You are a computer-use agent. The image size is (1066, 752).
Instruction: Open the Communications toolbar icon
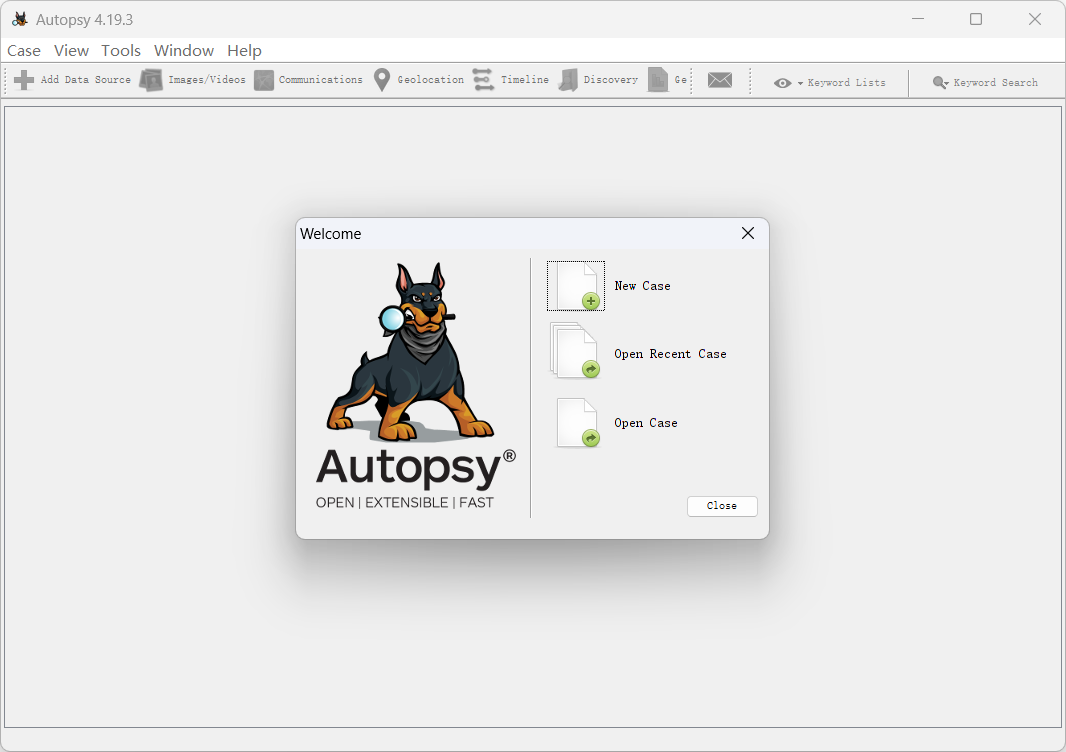coord(264,80)
